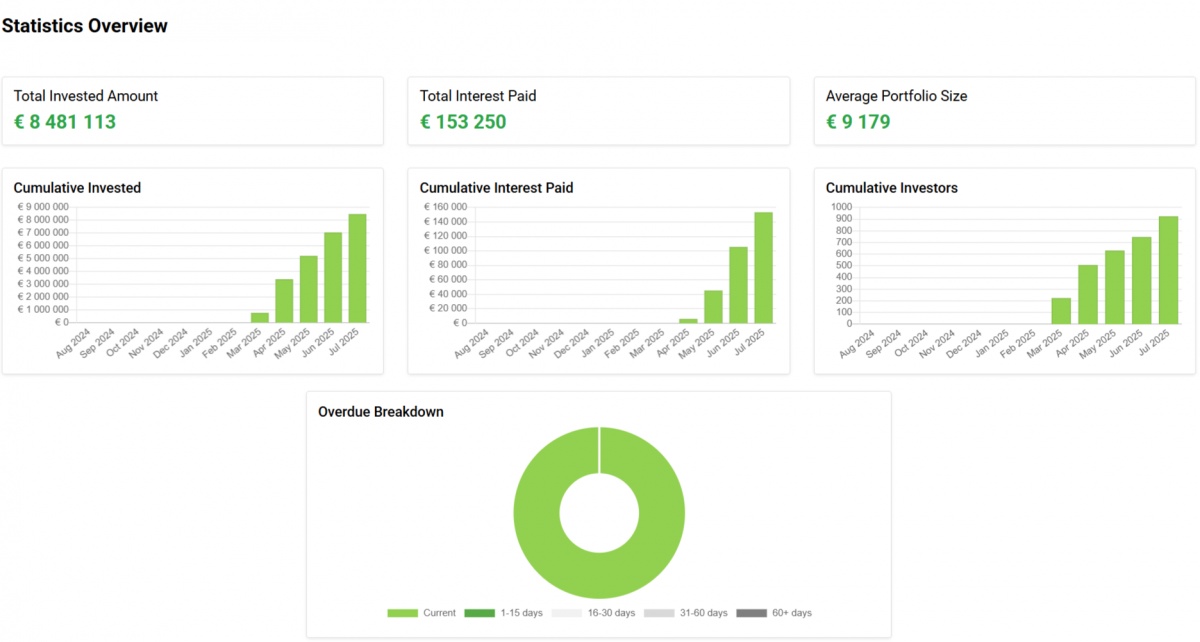This screenshot has width=1200, height=642.
Task: Click the Overdue Breakdown chart title
Action: coord(381,411)
